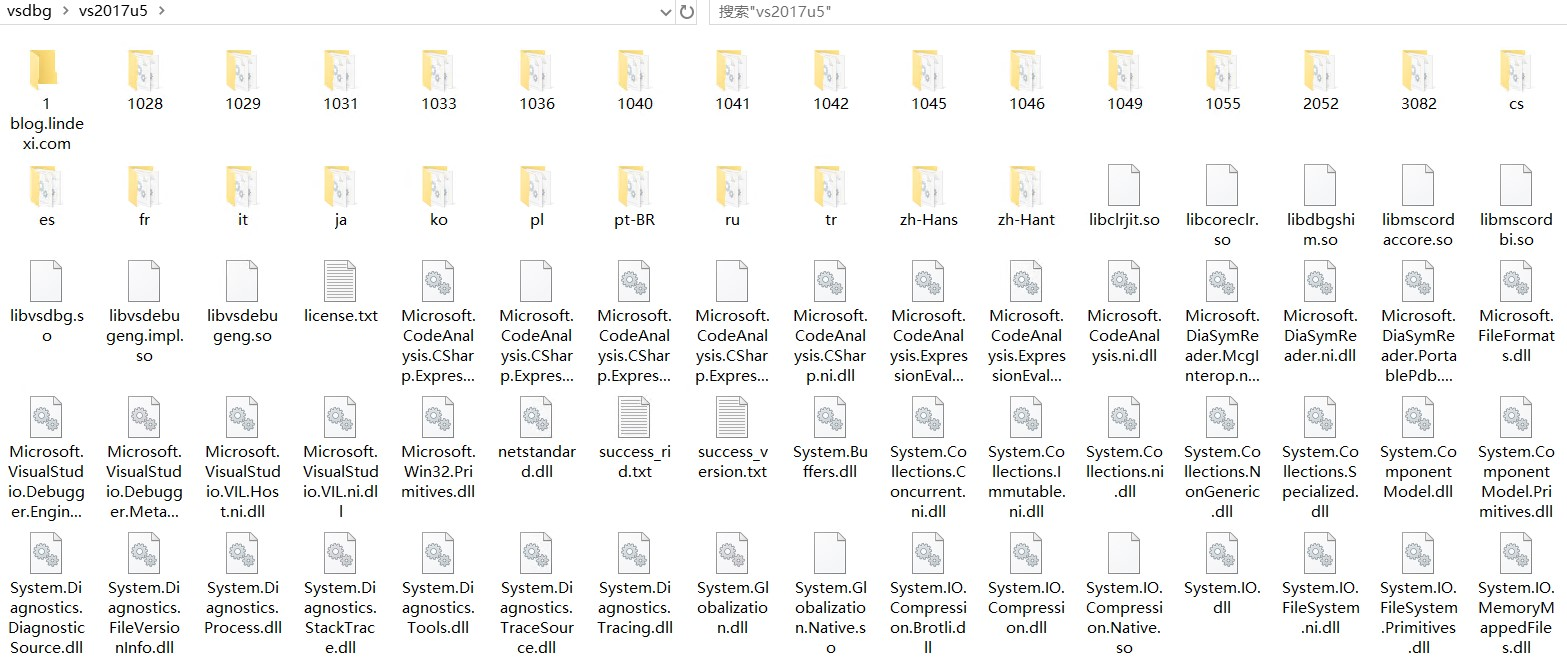The image size is (1567, 662).
Task: Select System.Collections.Immutable.ni.dll file
Action: 1027,458
